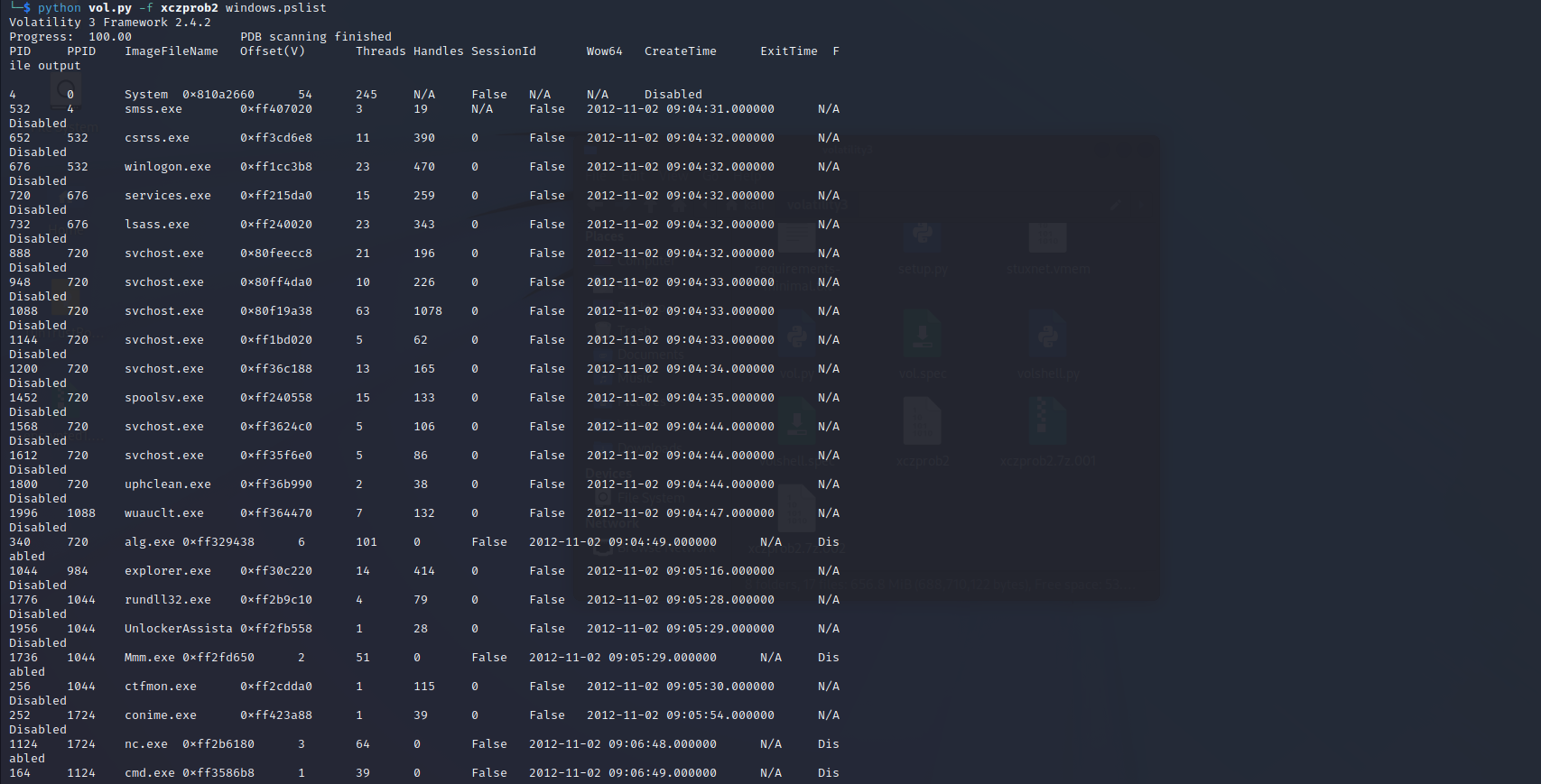
Task: Click offset '0×ff2b6180' in nc.exe row
Action: point(218,744)
